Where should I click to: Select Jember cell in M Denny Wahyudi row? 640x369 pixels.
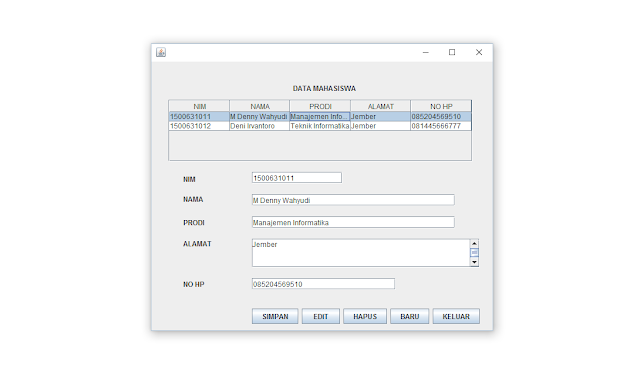380,117
